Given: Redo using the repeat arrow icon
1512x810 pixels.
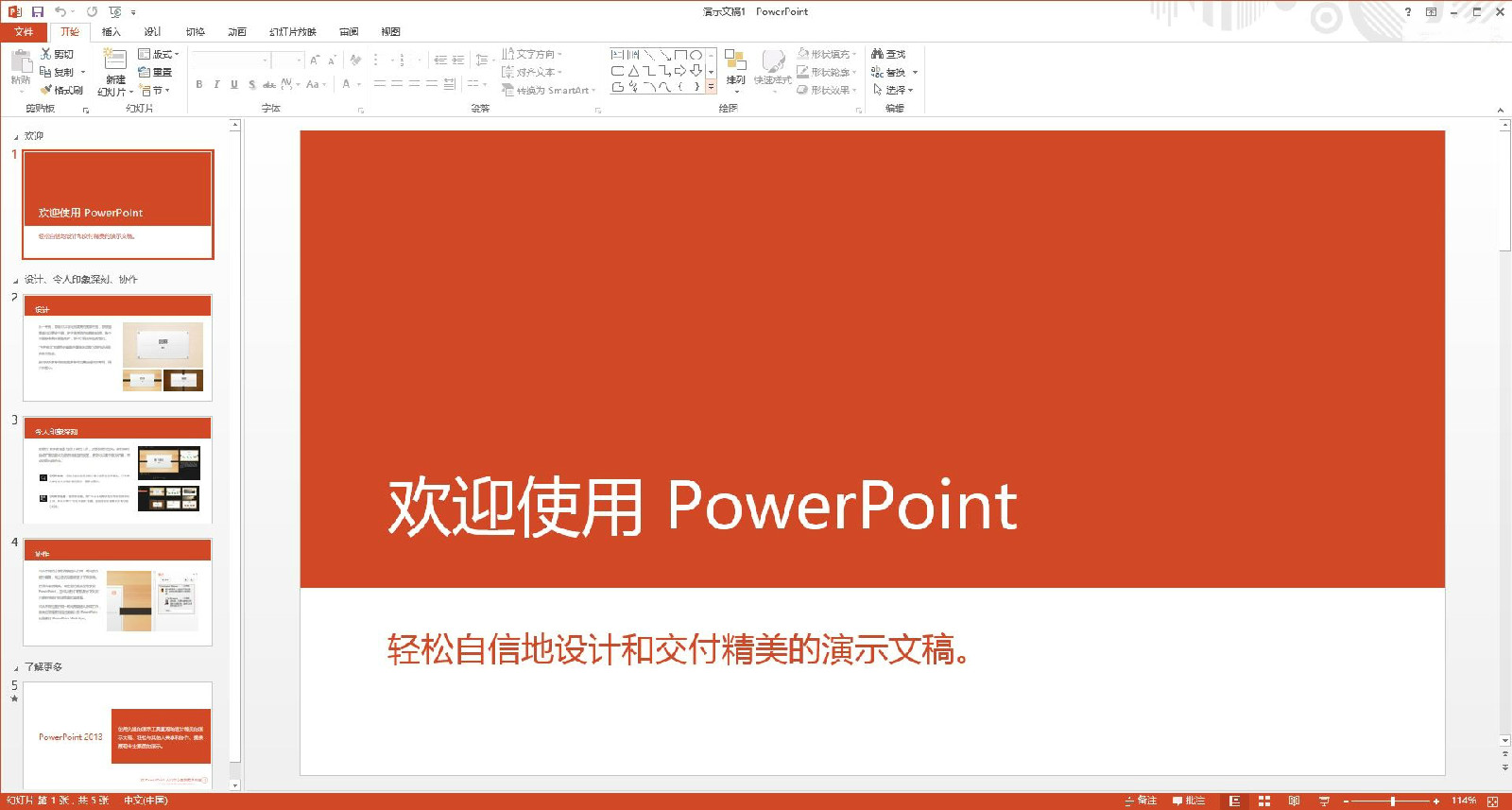Looking at the screenshot, I should [92, 11].
